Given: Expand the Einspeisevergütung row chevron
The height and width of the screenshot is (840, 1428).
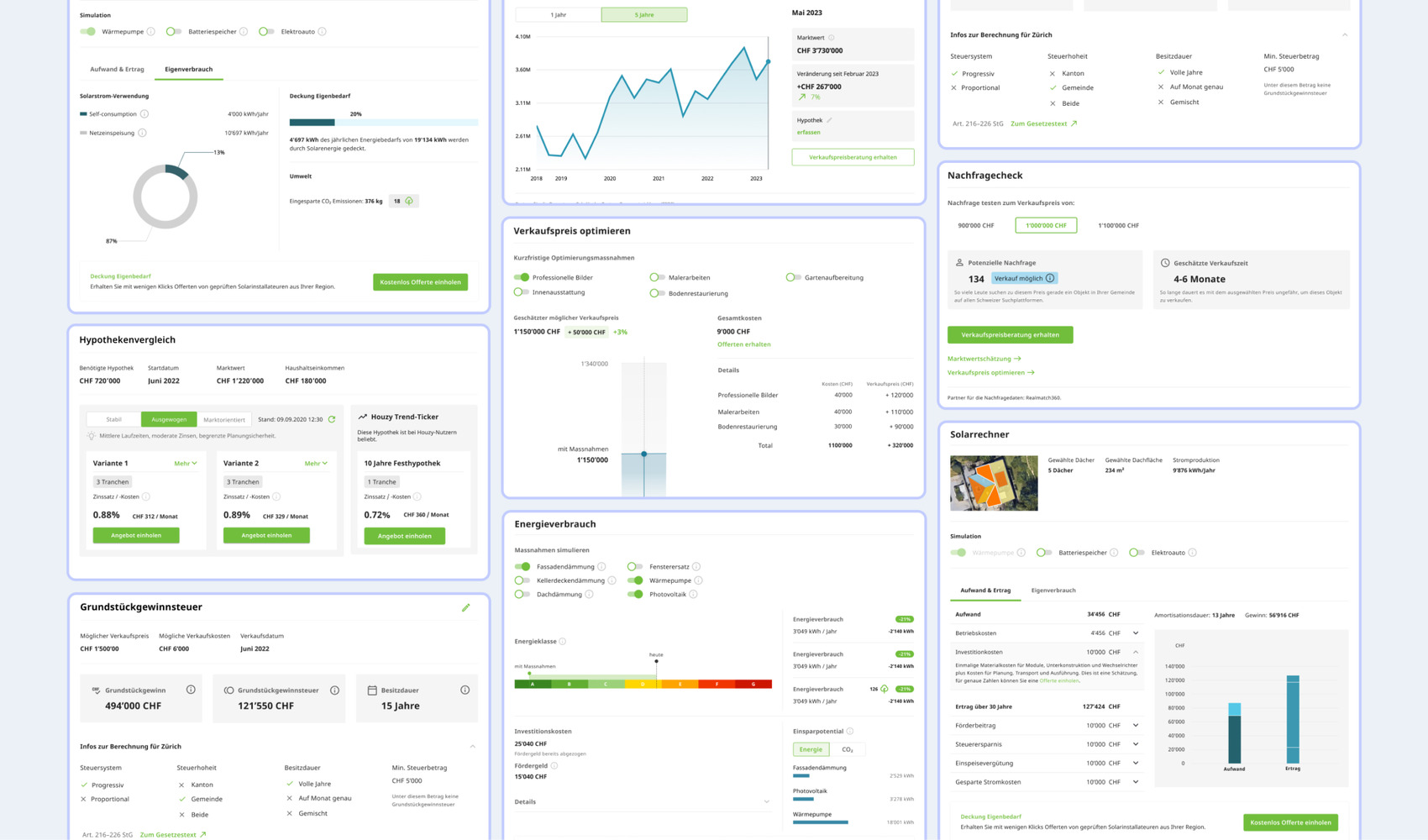Looking at the screenshot, I should [x=1136, y=764].
